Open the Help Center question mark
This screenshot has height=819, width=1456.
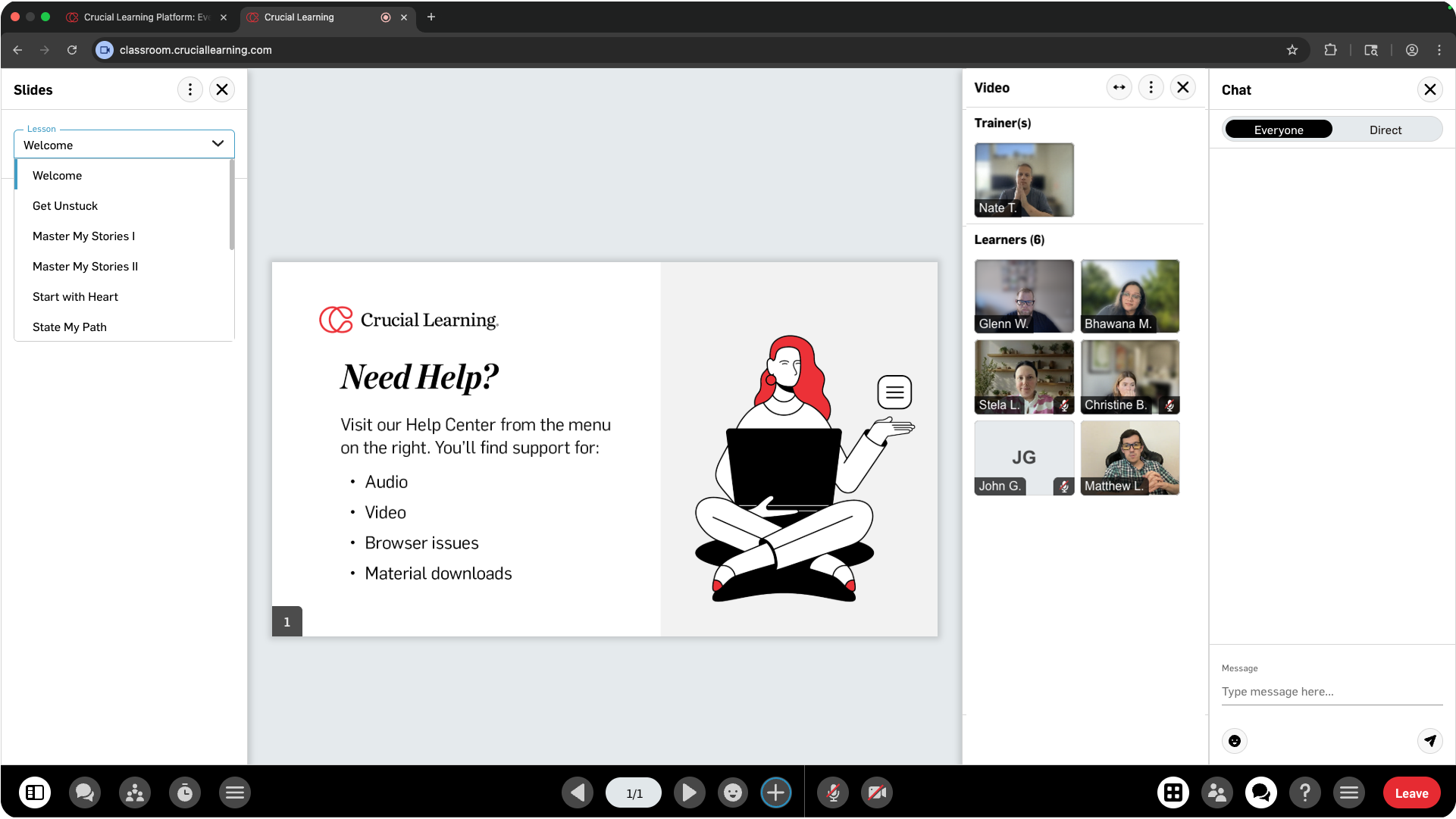[1305, 792]
